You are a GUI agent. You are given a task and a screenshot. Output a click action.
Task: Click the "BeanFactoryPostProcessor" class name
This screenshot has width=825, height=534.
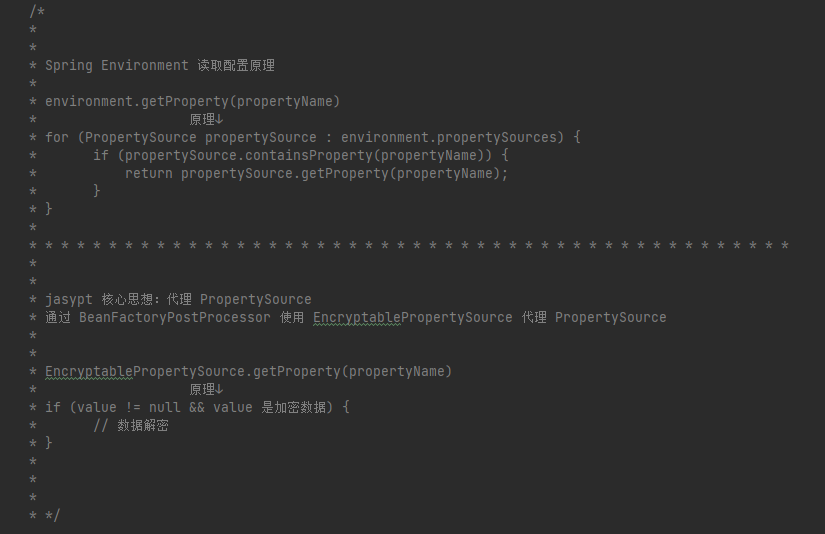point(175,317)
